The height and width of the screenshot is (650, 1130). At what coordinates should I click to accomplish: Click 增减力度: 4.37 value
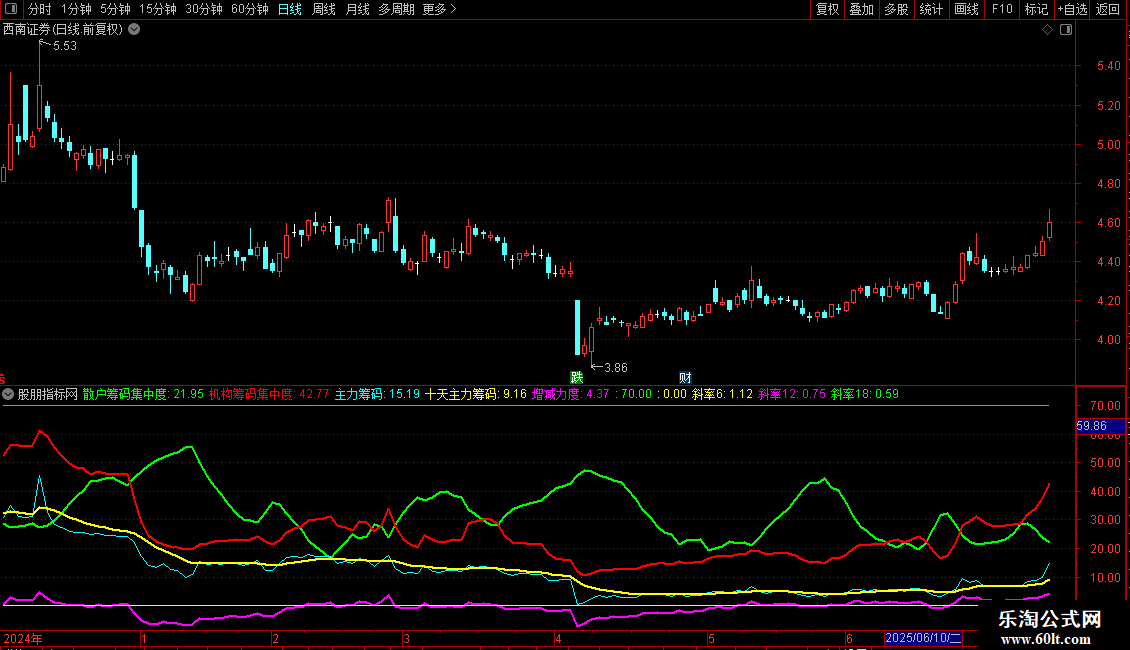pos(571,394)
